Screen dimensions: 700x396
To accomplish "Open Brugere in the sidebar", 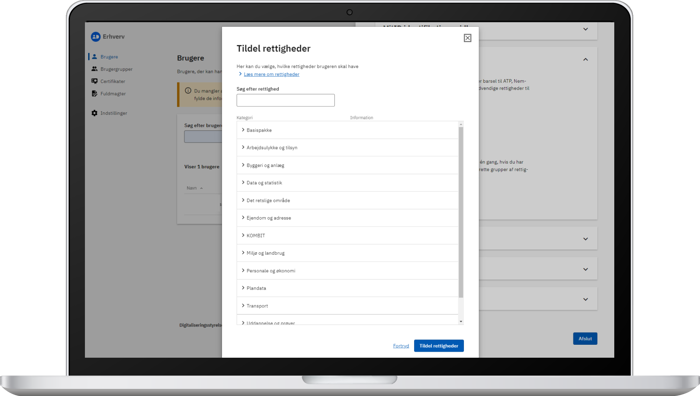I will click(x=109, y=57).
